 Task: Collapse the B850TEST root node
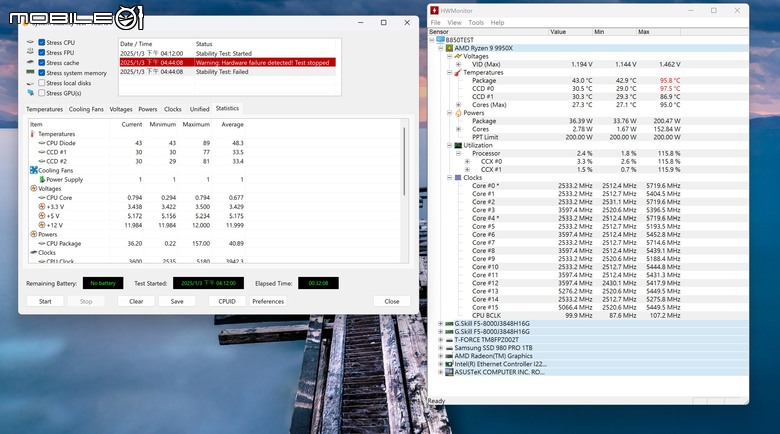[432, 40]
